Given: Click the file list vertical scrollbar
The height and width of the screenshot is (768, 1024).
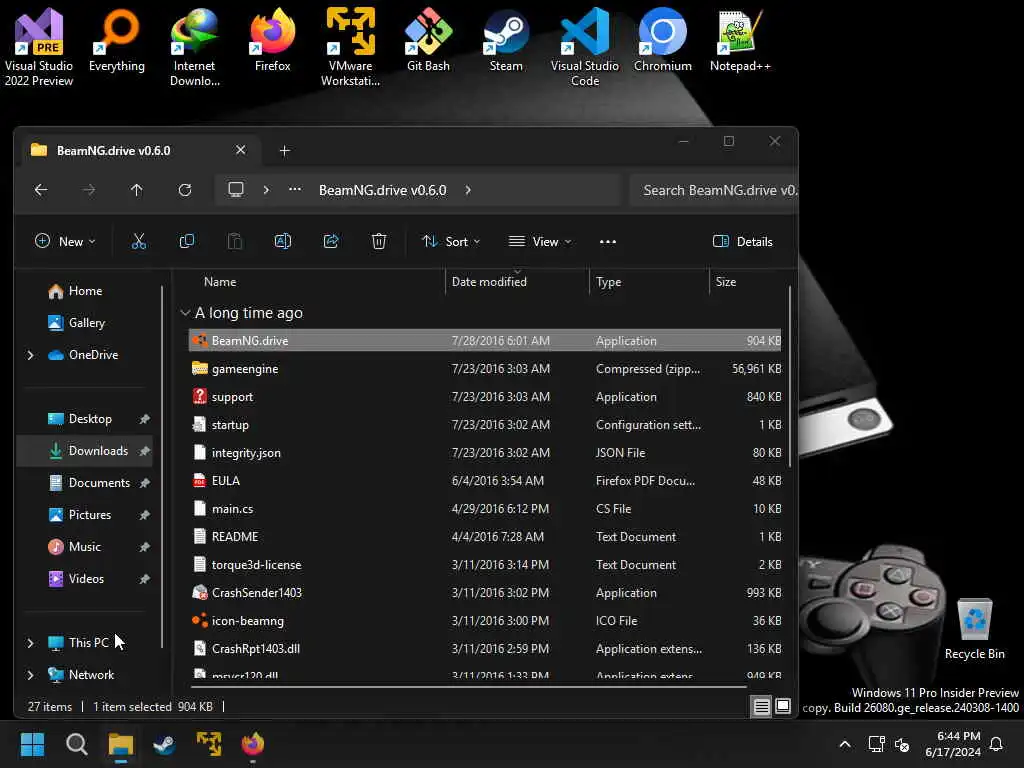Looking at the screenshot, I should point(790,377).
